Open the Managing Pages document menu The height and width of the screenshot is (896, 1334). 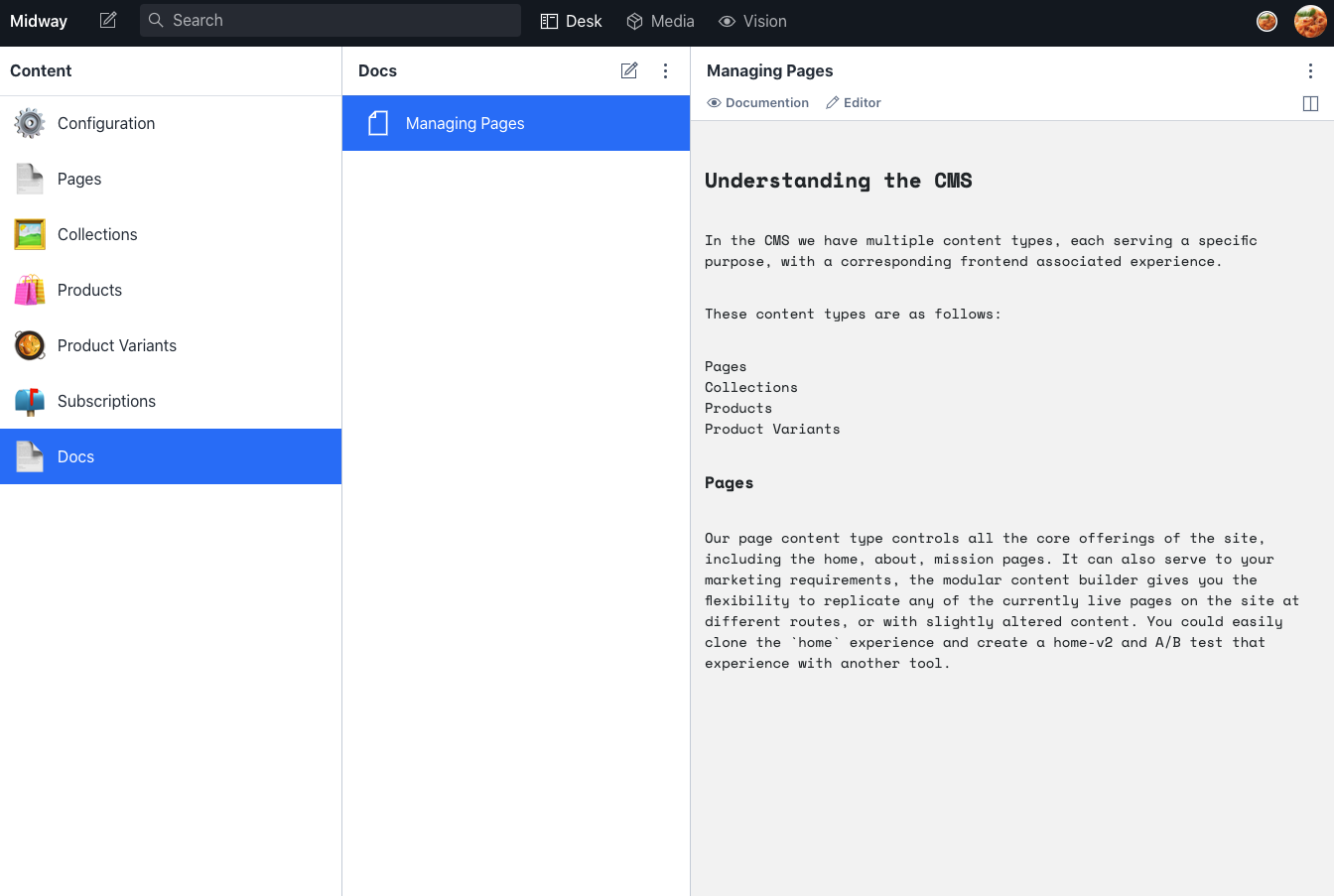point(1310,70)
